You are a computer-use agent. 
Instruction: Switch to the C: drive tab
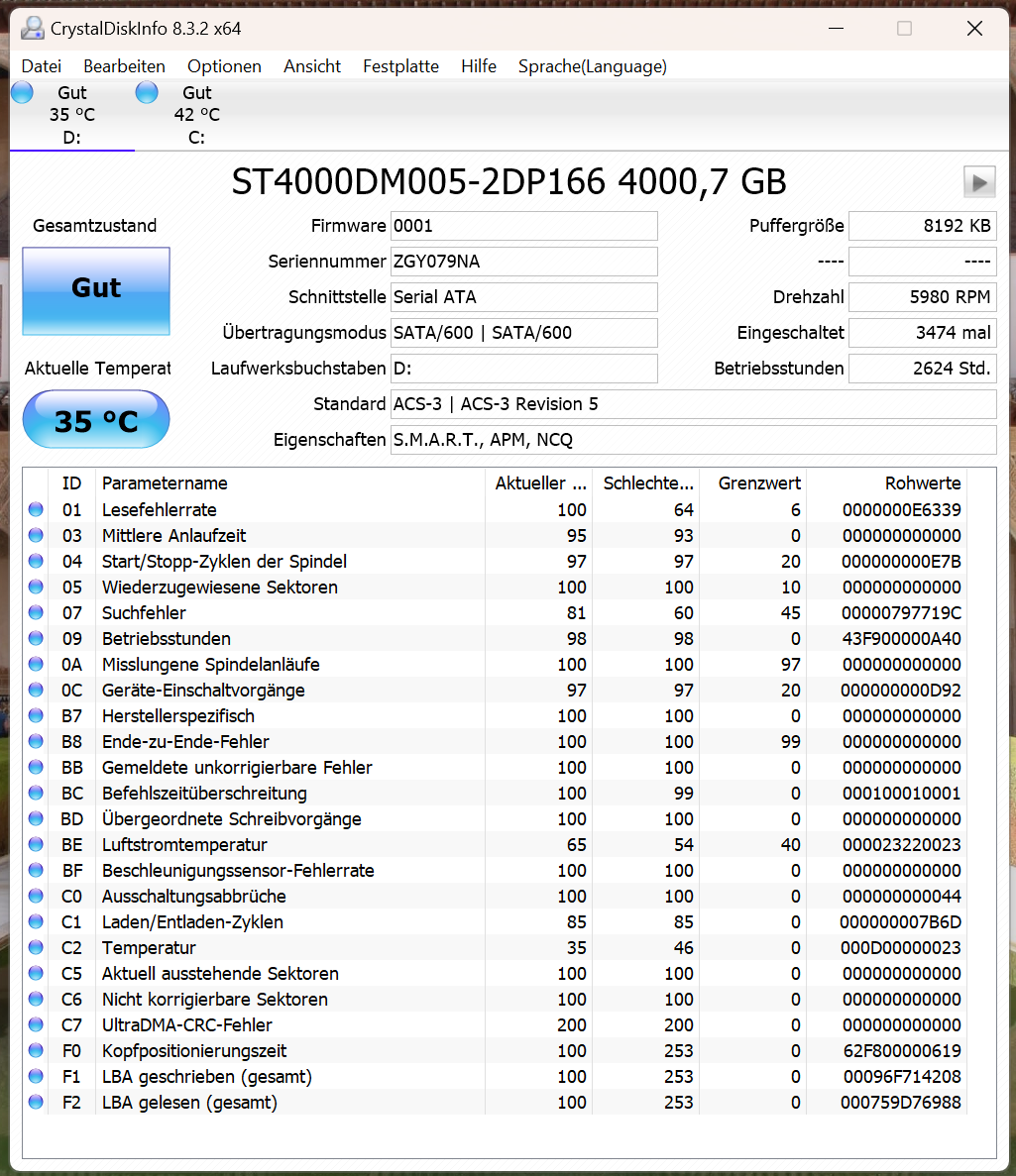196,115
